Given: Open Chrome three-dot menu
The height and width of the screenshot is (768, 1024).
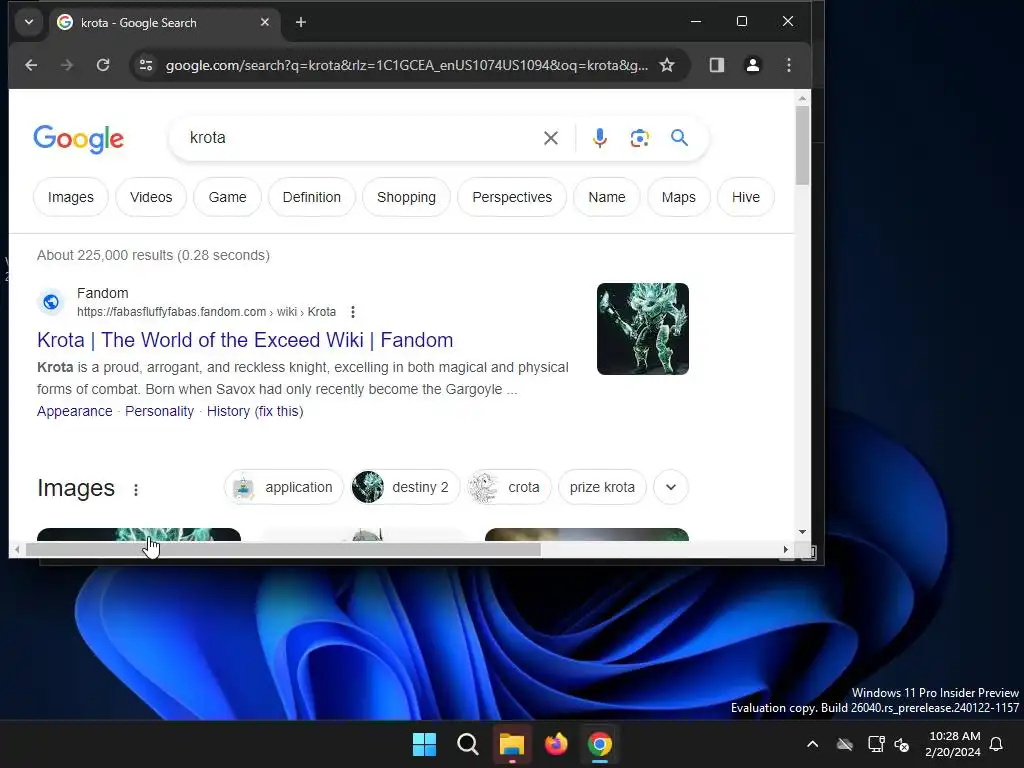Looking at the screenshot, I should [x=789, y=65].
